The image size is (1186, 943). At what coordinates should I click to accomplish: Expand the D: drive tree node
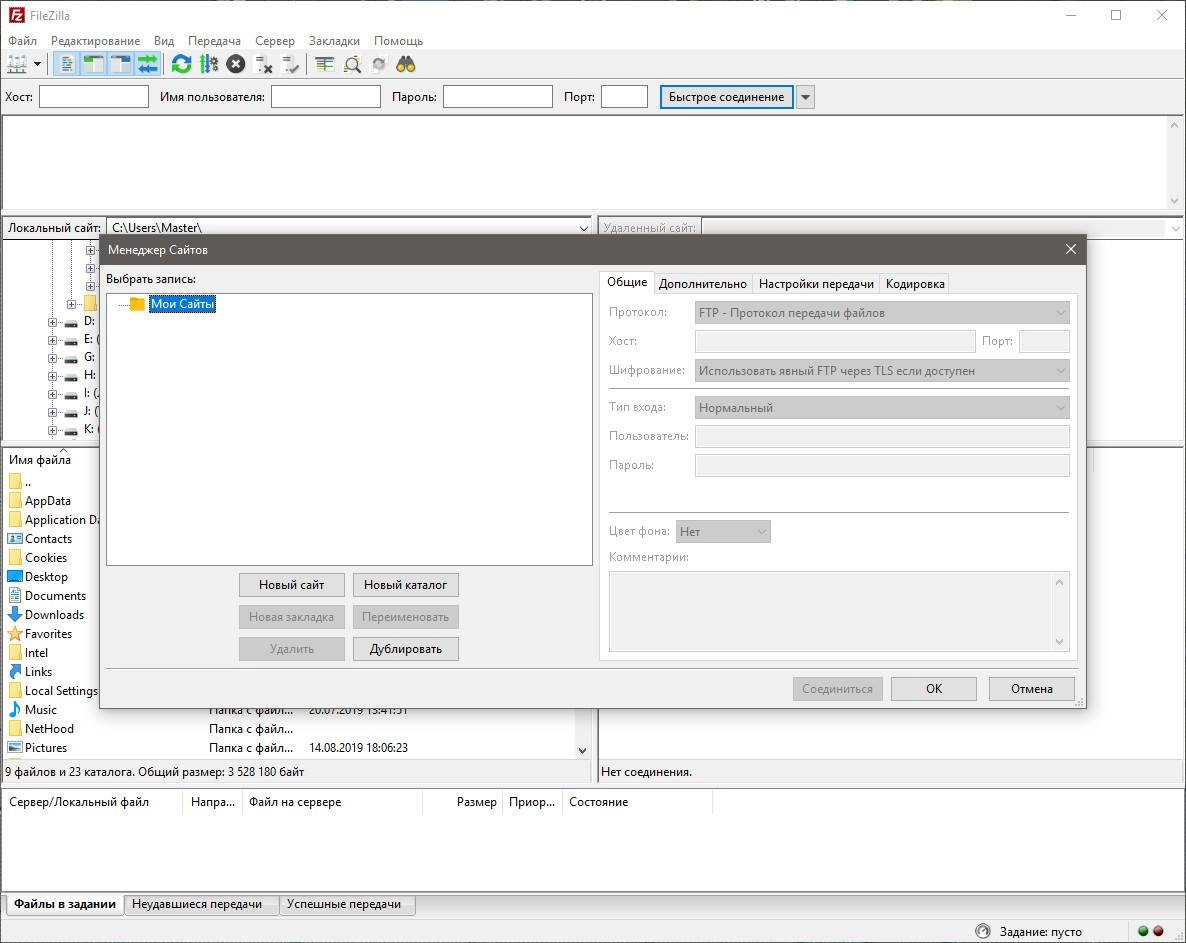(52, 322)
